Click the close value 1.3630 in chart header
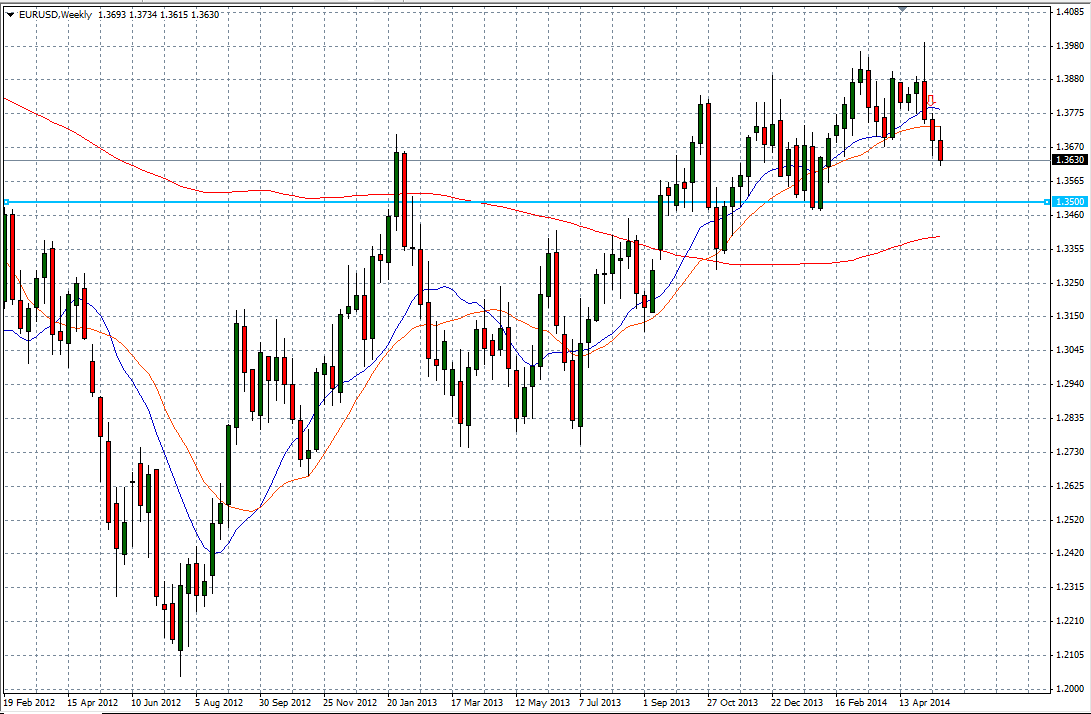Screen dimensions: 1091x714 click(x=205, y=15)
